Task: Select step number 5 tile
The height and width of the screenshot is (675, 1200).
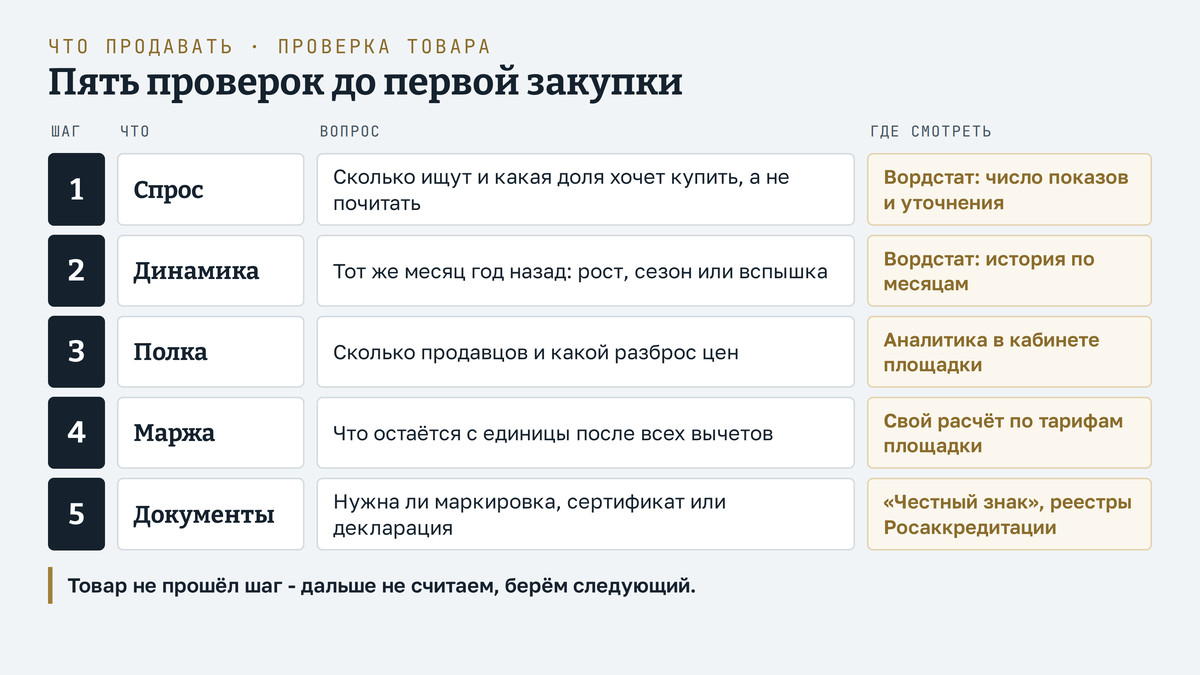Action: 76,514
